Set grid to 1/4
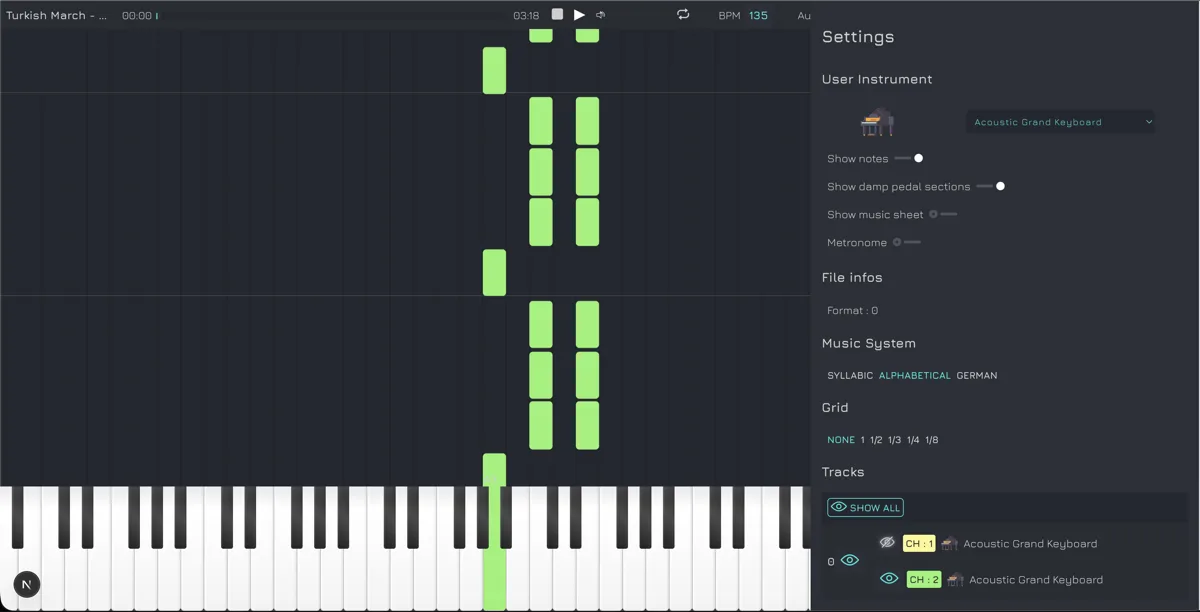Screen dimensions: 1200x612 (913, 440)
